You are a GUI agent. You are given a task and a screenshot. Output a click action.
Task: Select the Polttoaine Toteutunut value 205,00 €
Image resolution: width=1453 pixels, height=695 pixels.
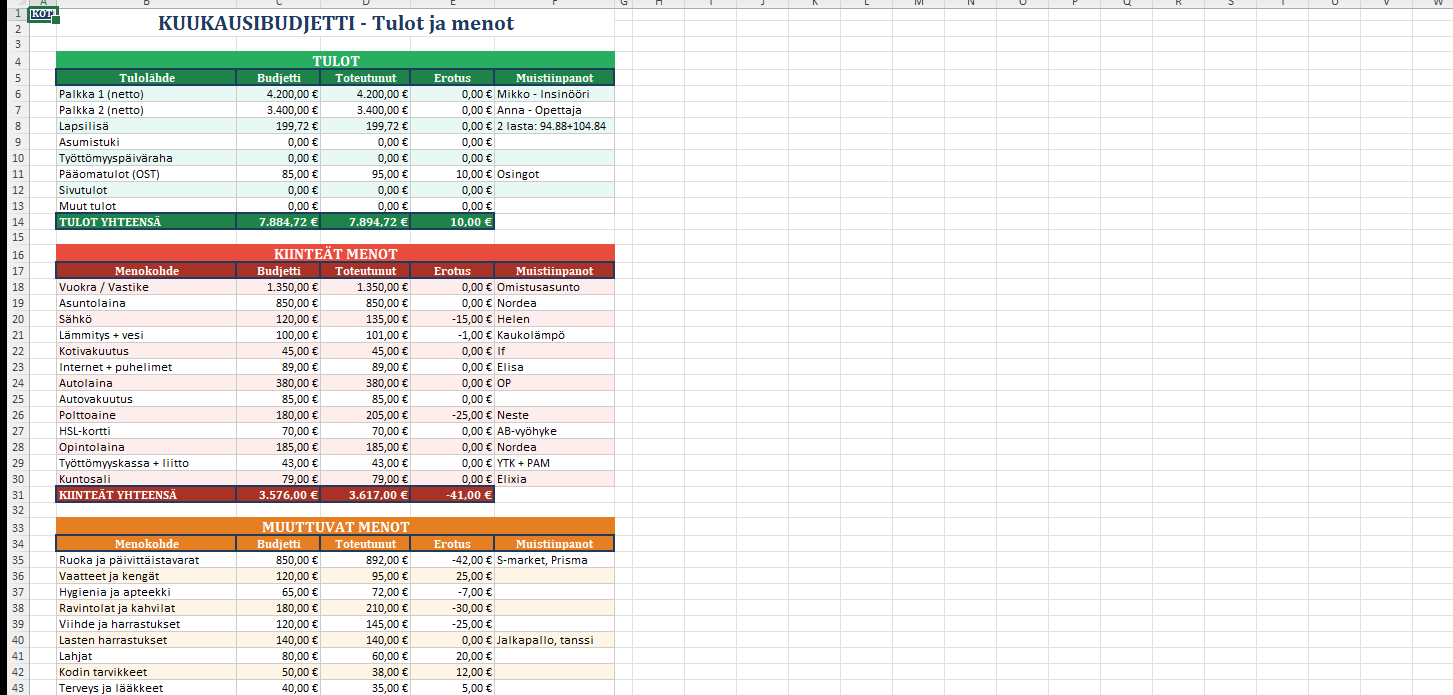[x=366, y=415]
